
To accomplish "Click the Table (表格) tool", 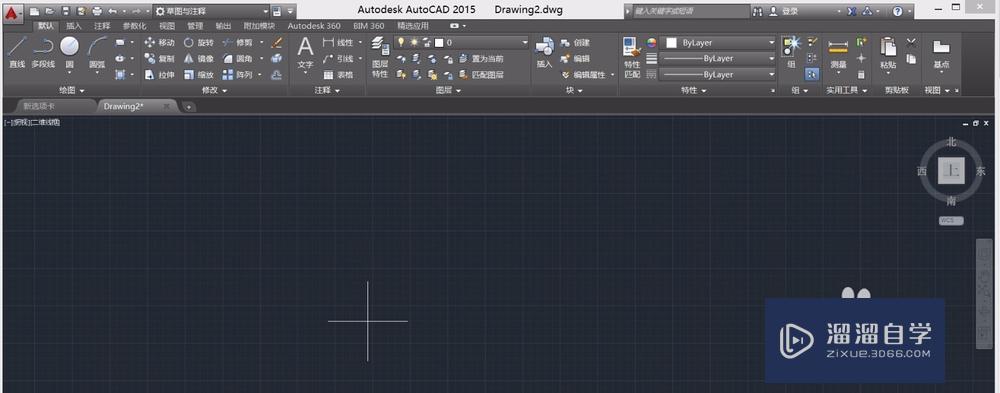I will pos(338,74).
